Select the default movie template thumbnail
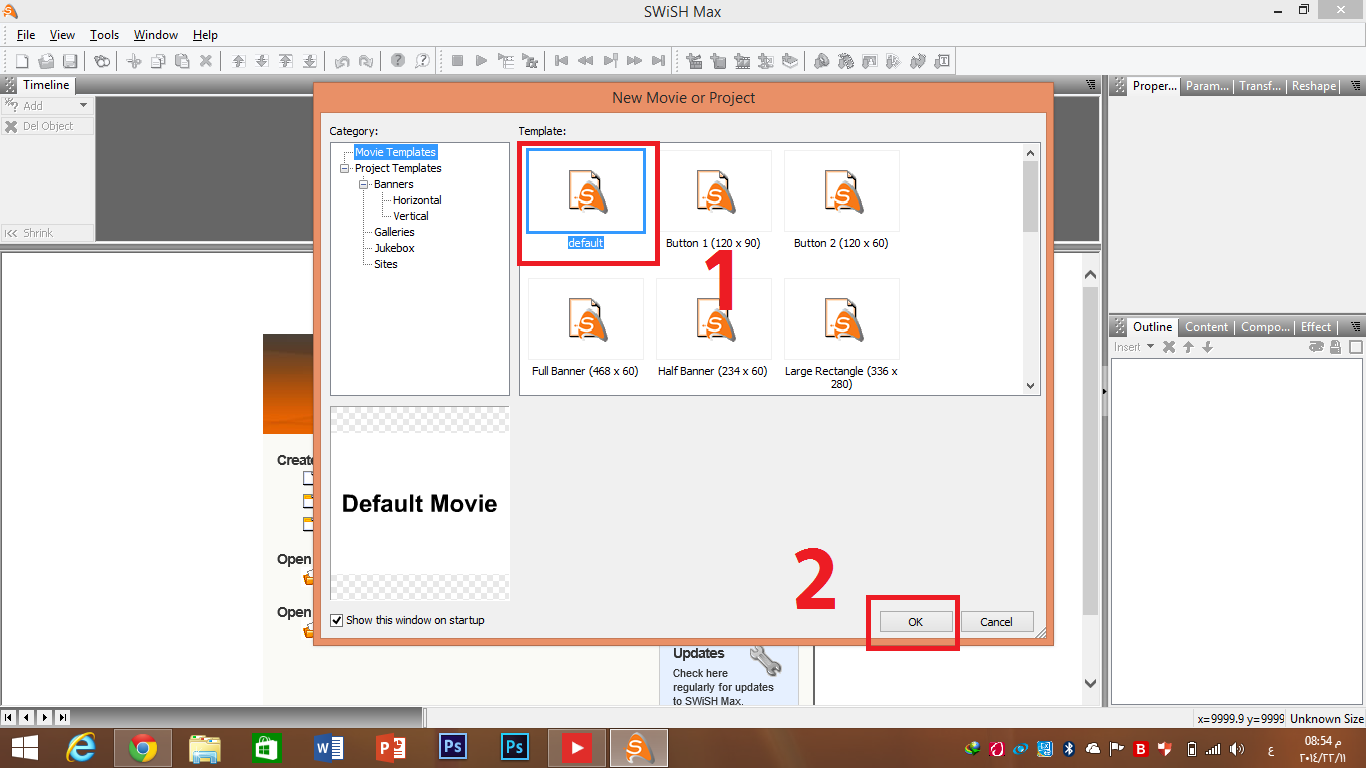Viewport: 1366px width, 768px height. click(x=586, y=191)
